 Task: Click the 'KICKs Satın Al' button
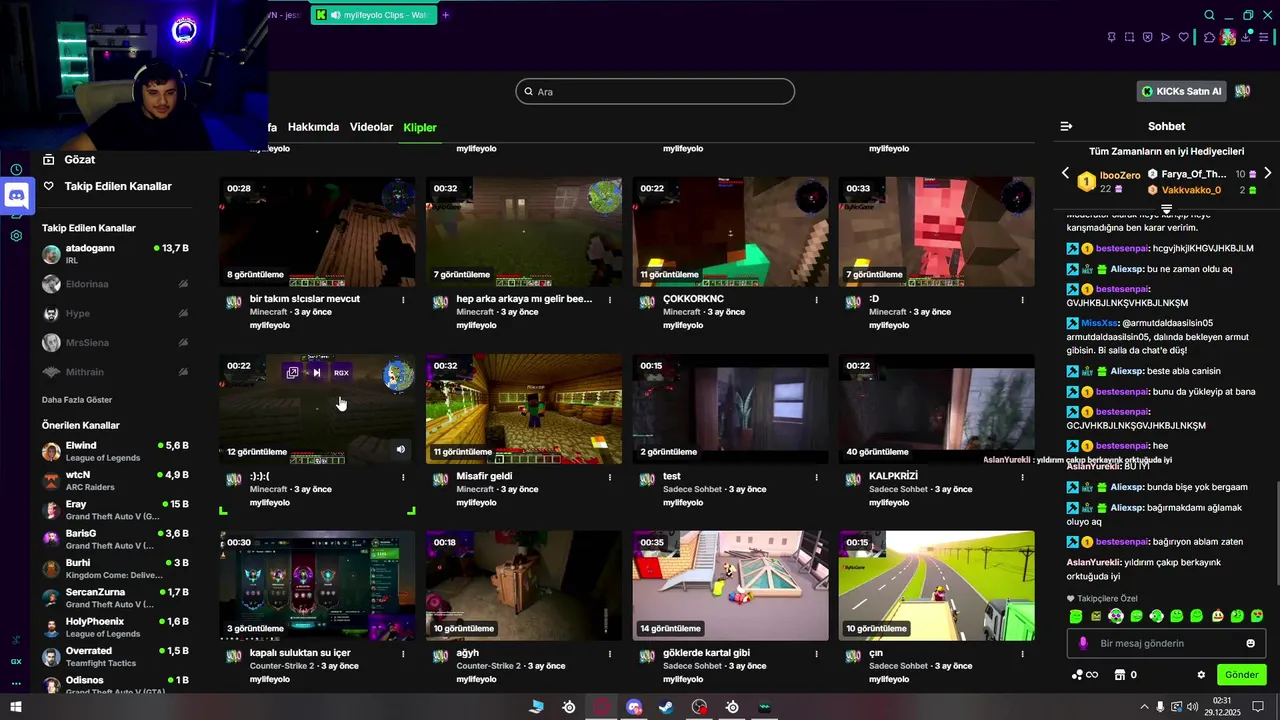pyautogui.click(x=1182, y=91)
